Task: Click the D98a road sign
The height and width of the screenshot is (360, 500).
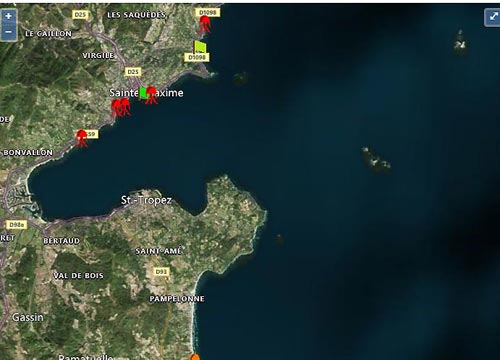Action: tap(17, 225)
